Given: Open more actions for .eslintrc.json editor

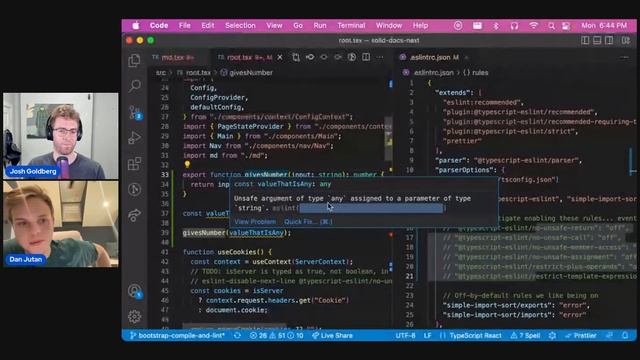Looking at the screenshot, I should point(625,57).
